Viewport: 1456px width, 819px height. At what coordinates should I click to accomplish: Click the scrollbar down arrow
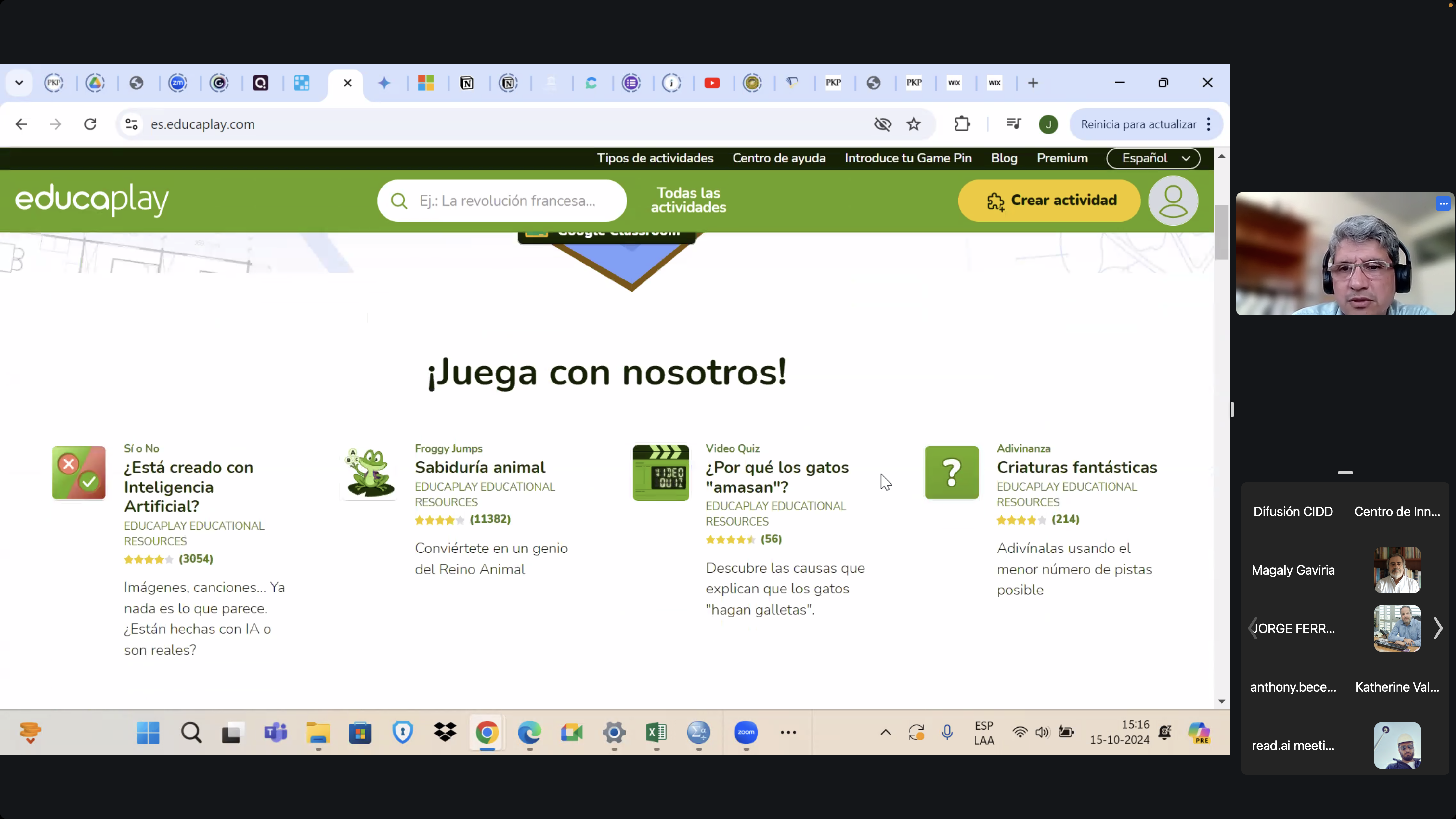[1221, 701]
